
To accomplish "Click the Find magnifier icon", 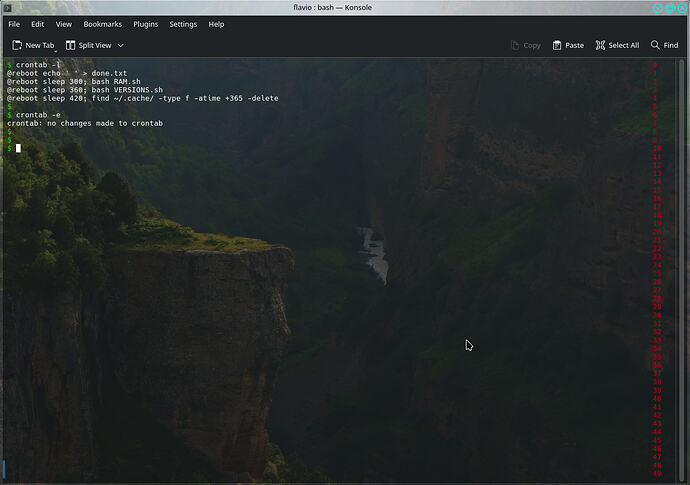I will click(655, 45).
